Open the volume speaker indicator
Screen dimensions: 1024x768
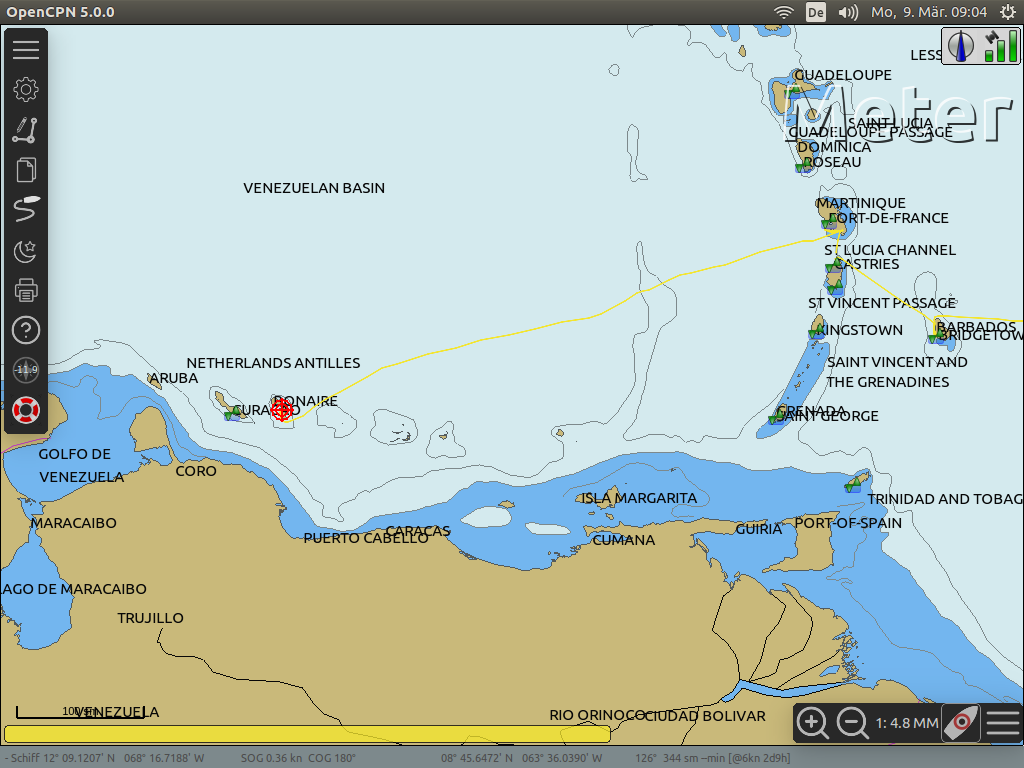(x=848, y=12)
